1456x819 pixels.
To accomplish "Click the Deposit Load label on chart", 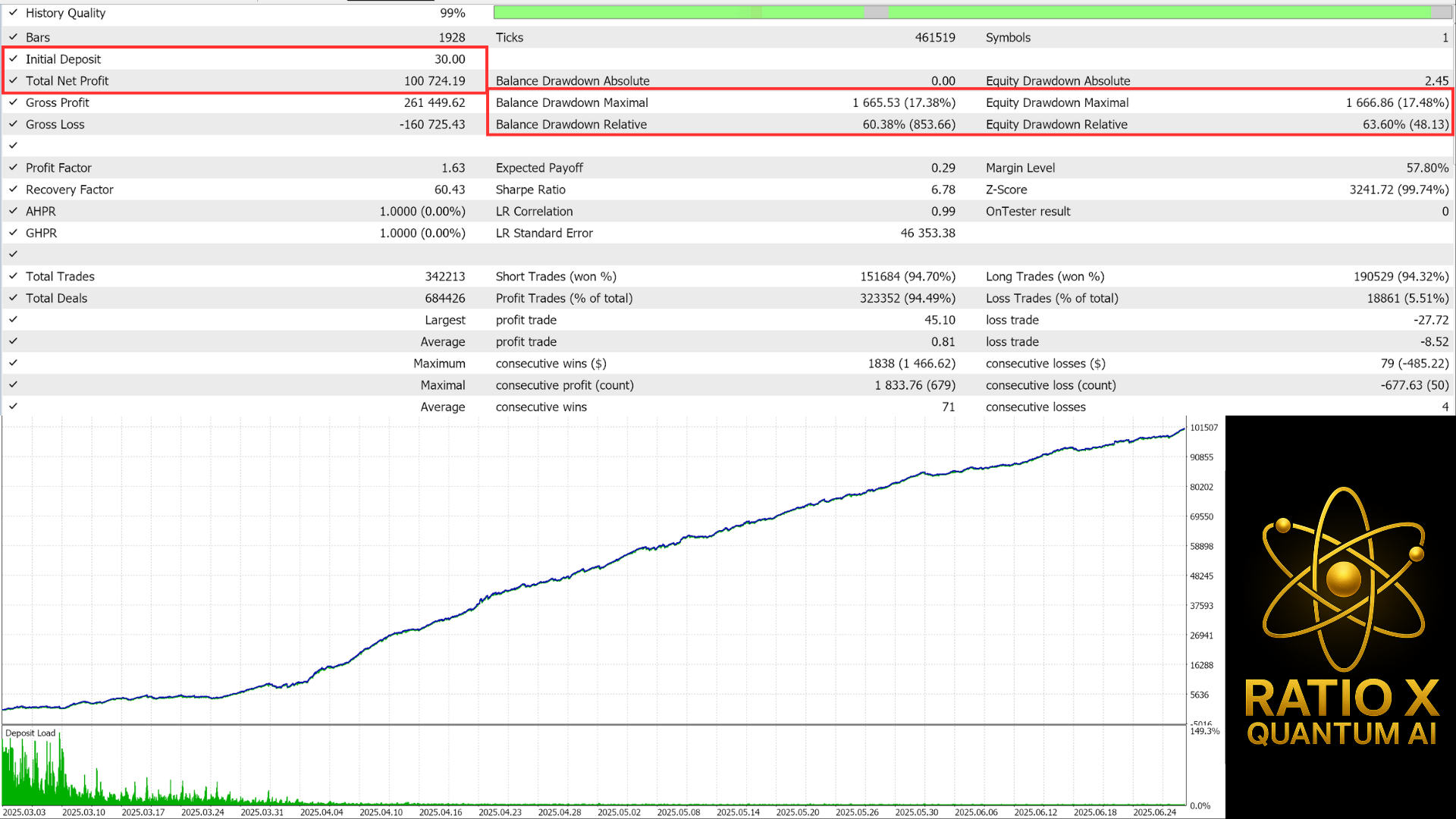I will pos(30,733).
